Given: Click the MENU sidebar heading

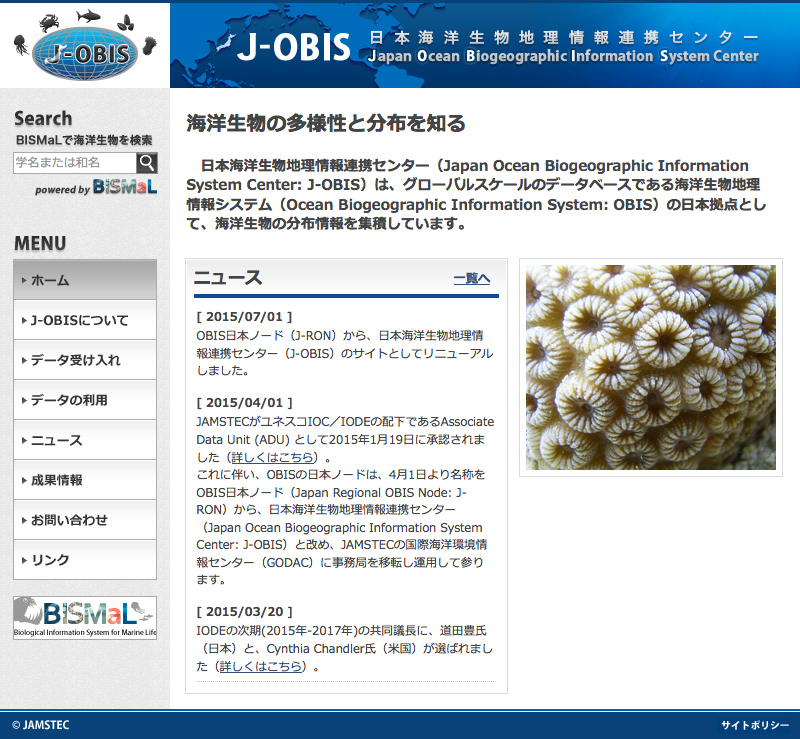Looking at the screenshot, I should coord(40,243).
